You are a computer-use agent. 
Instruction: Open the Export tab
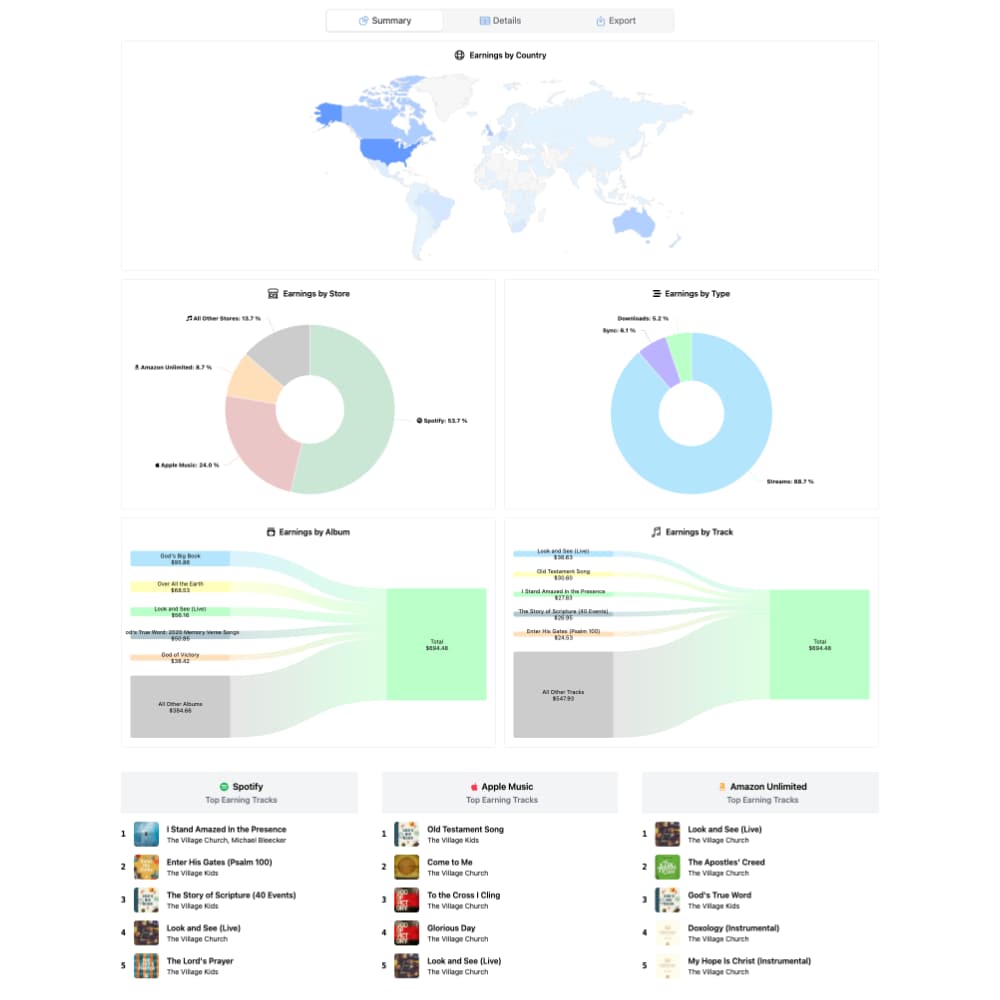pos(615,20)
